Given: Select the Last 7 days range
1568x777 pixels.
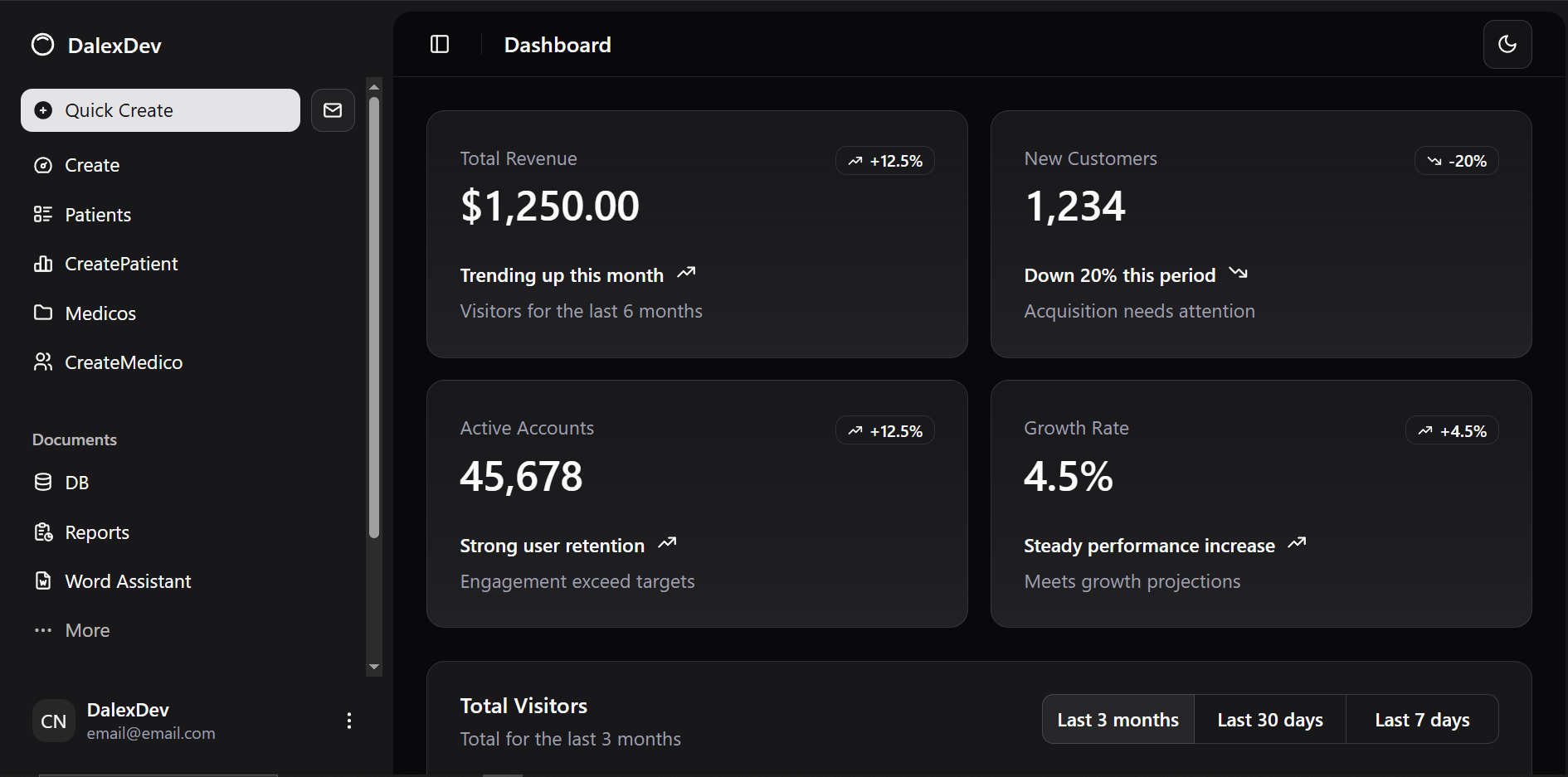Looking at the screenshot, I should click(1422, 720).
